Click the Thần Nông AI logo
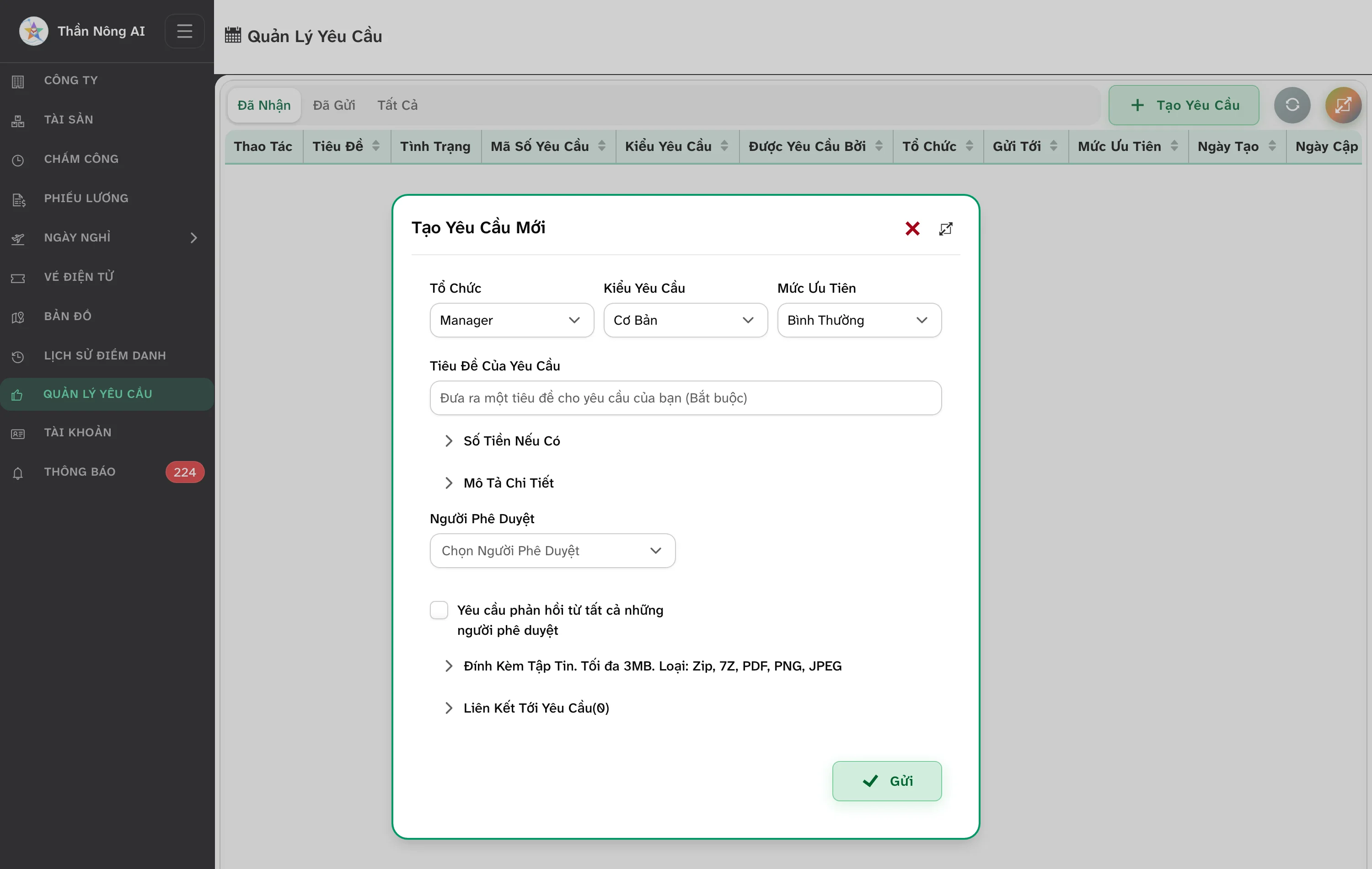1372x869 pixels. (34, 32)
